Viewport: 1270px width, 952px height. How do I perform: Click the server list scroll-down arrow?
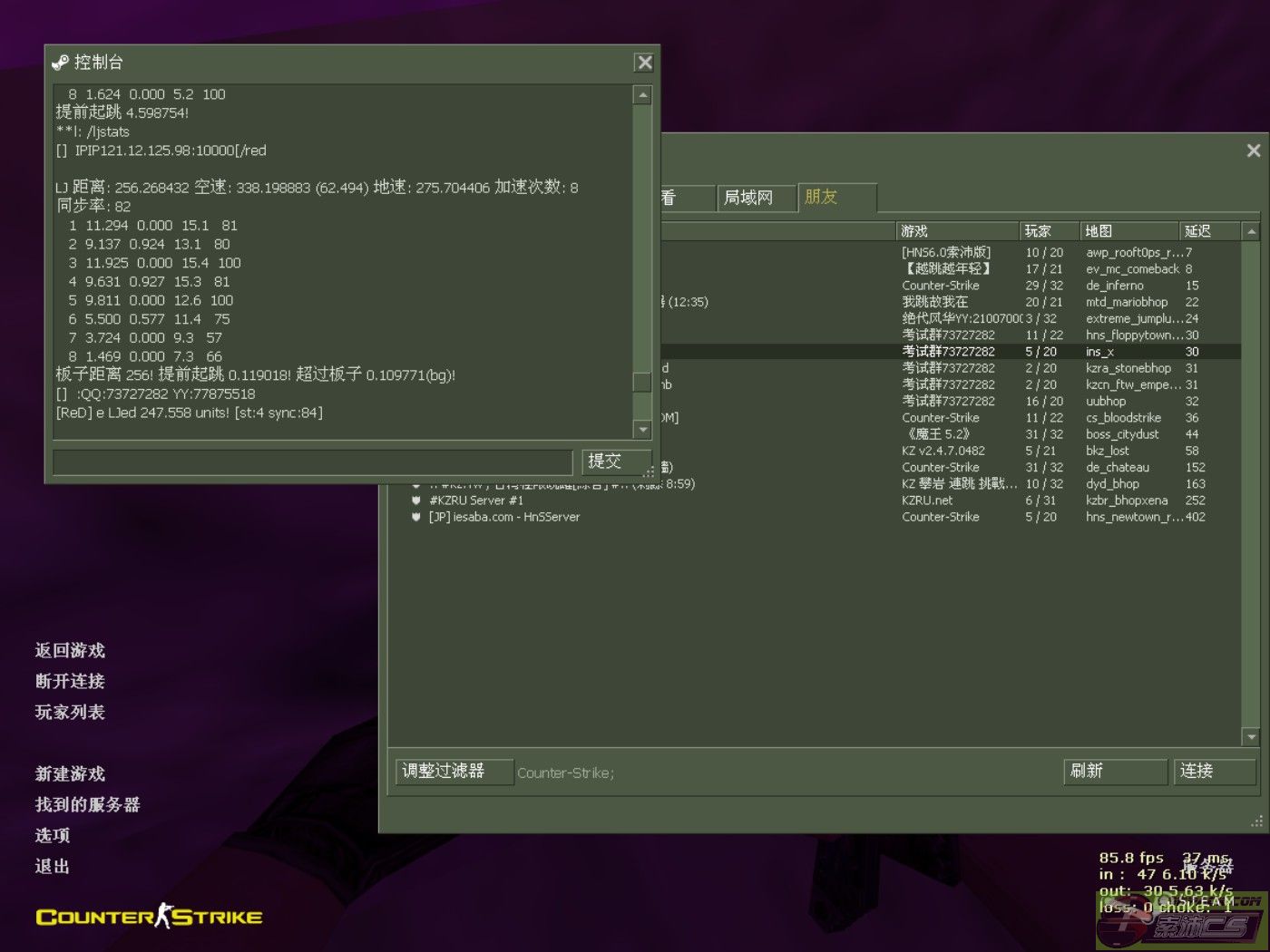pyautogui.click(x=1251, y=737)
